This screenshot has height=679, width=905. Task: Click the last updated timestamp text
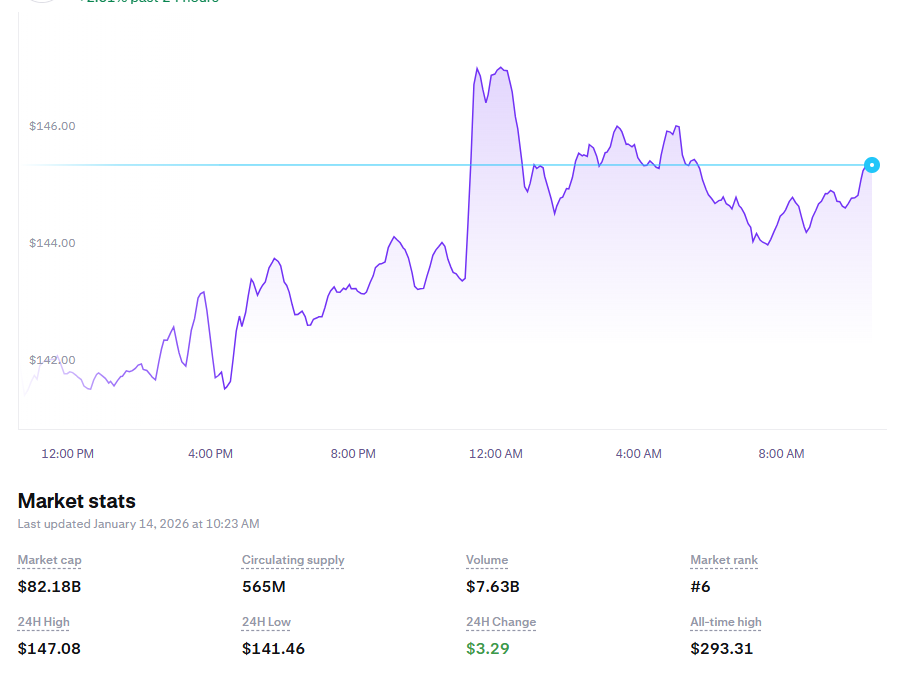tap(138, 523)
